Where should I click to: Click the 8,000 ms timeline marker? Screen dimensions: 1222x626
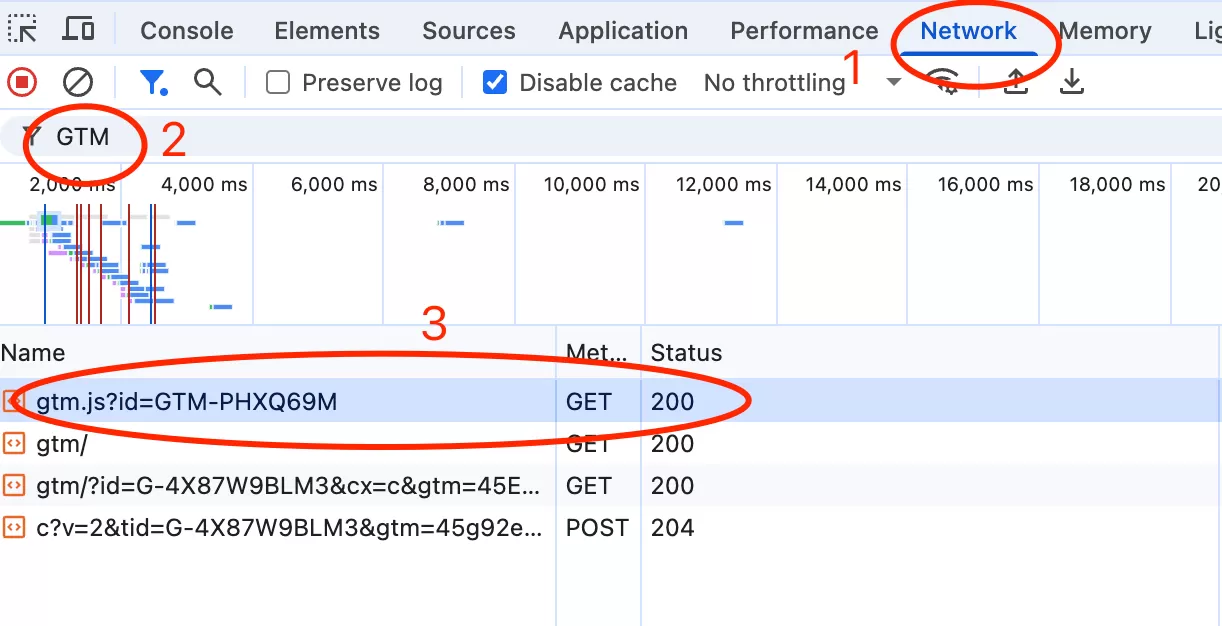coord(466,184)
